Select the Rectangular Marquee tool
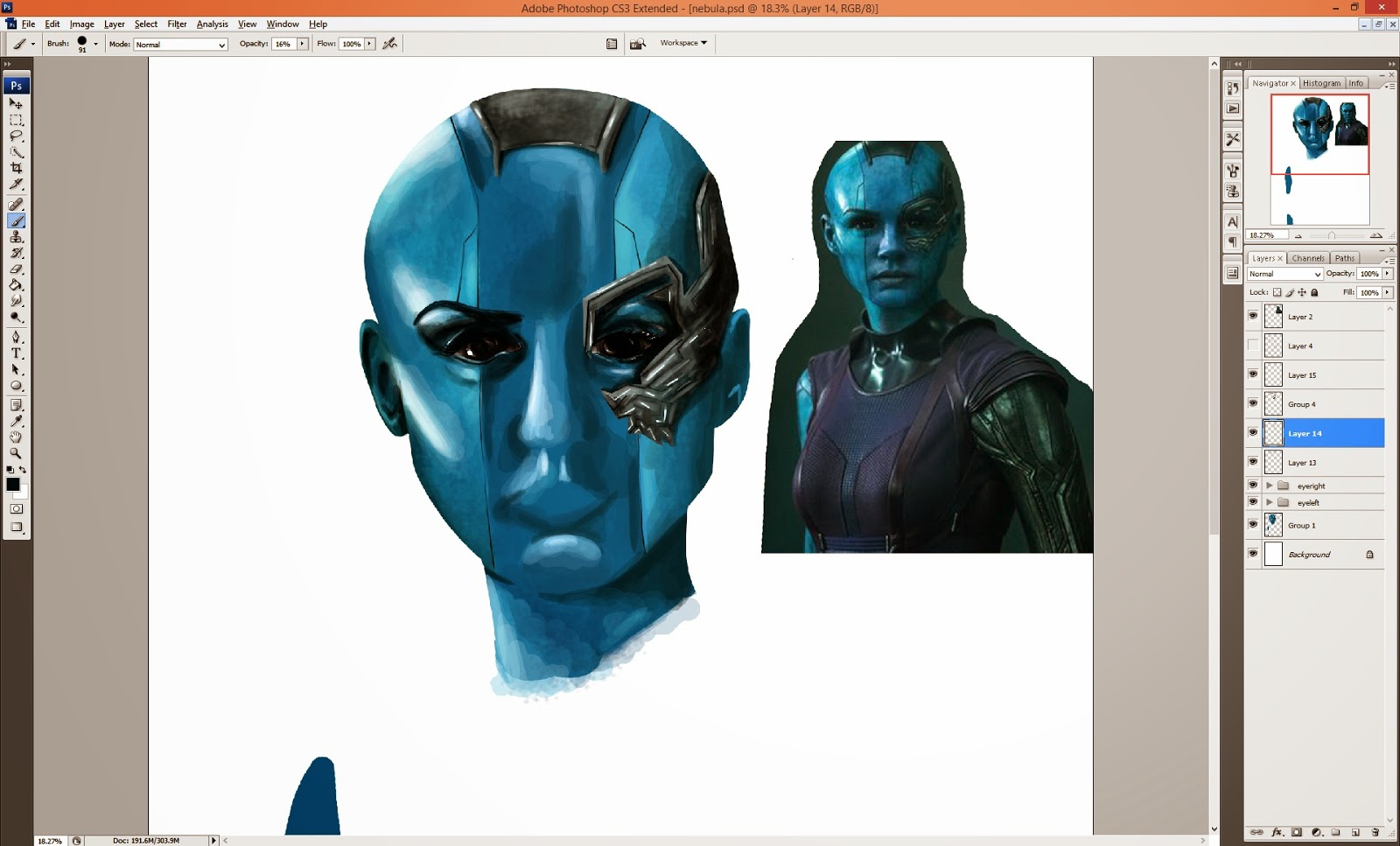Screen dimensions: 1400x846 (x=16, y=120)
